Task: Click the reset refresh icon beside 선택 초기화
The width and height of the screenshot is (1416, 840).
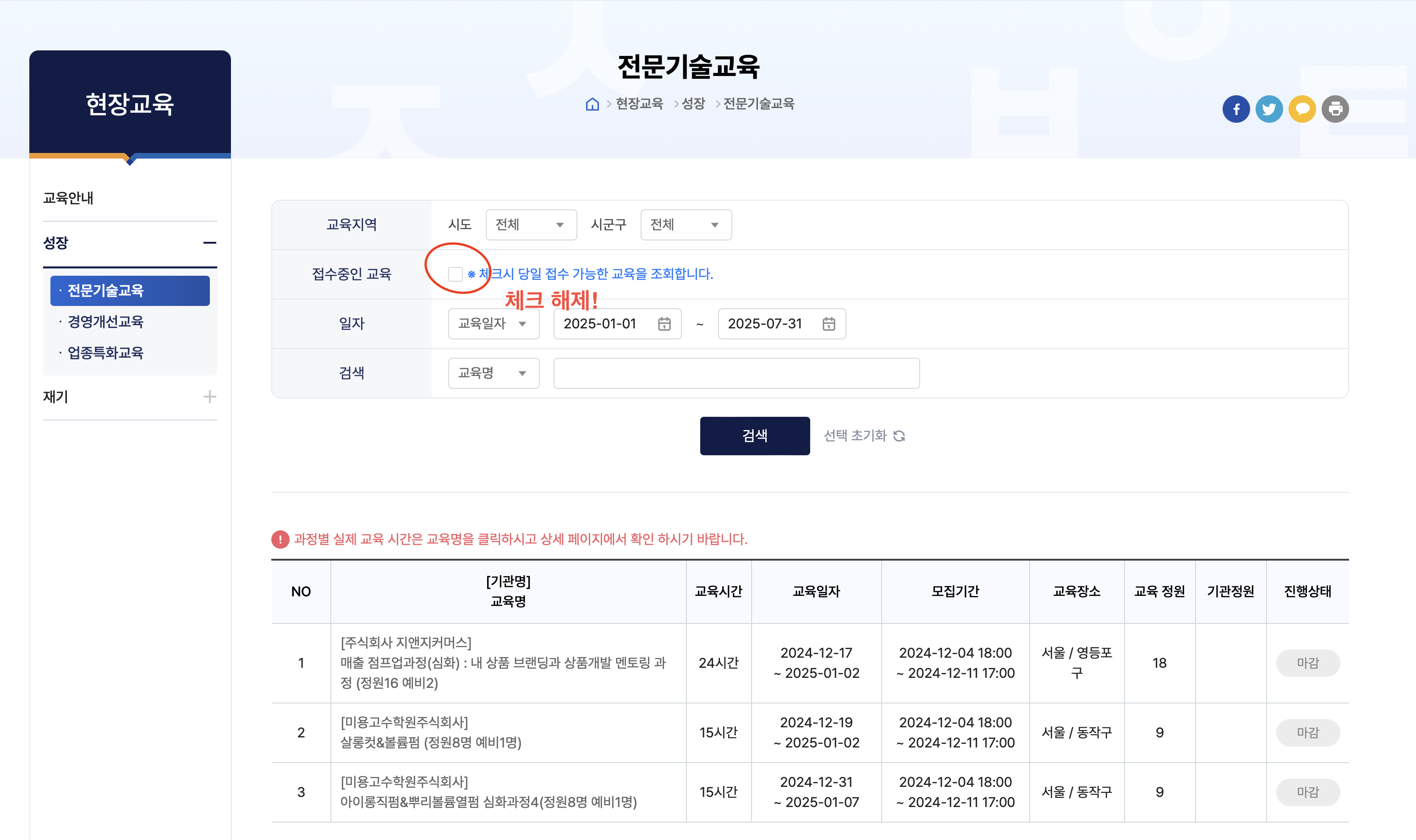Action: pos(899,436)
